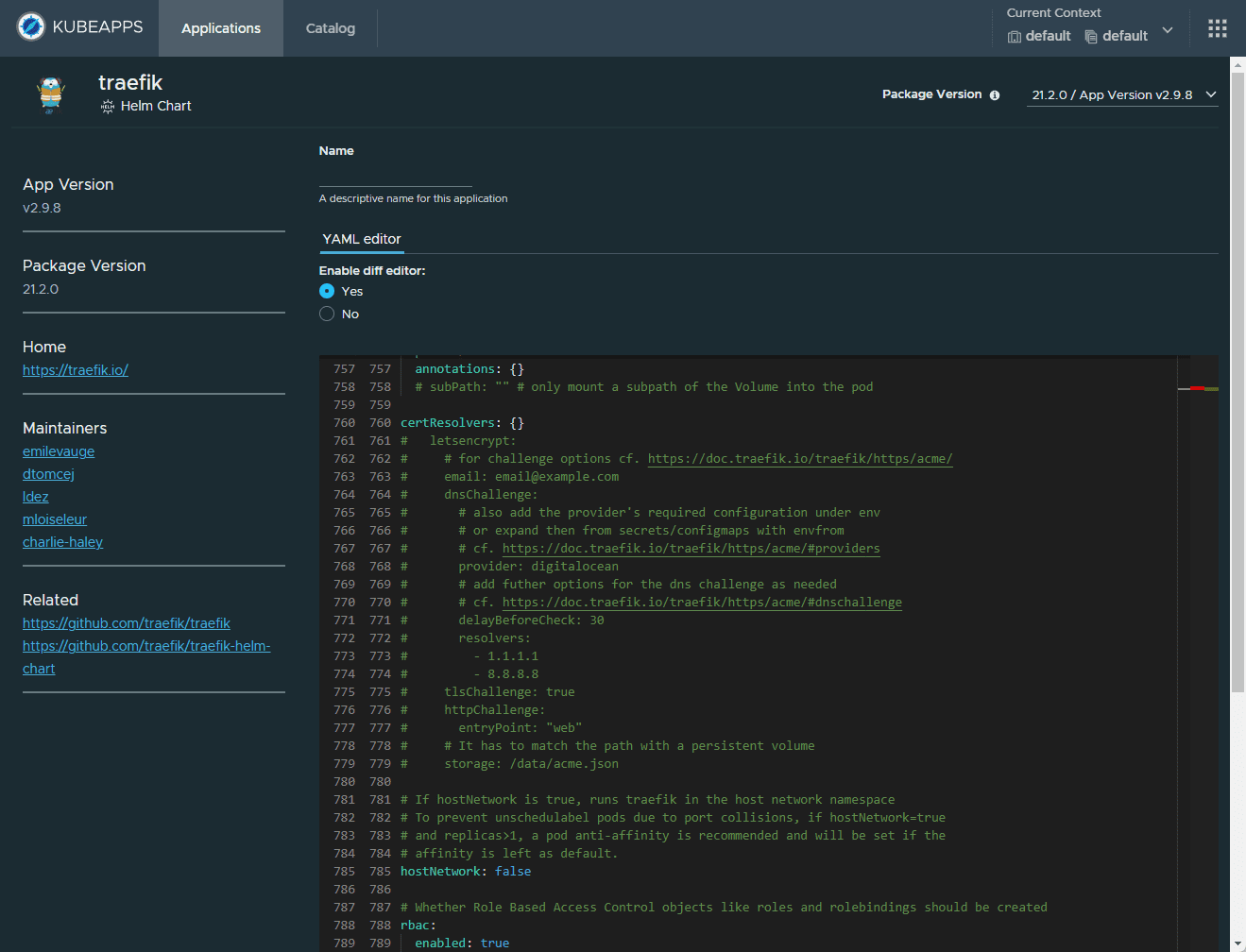Viewport: 1246px width, 952px height.
Task: Select Yes for enable diff editor
Action: (x=327, y=291)
